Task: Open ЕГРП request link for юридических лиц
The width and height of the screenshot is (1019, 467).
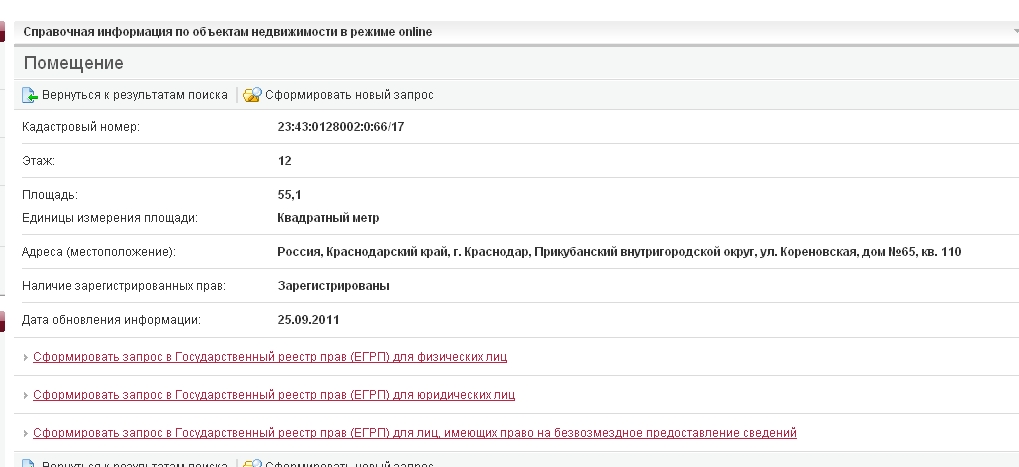Action: 274,395
